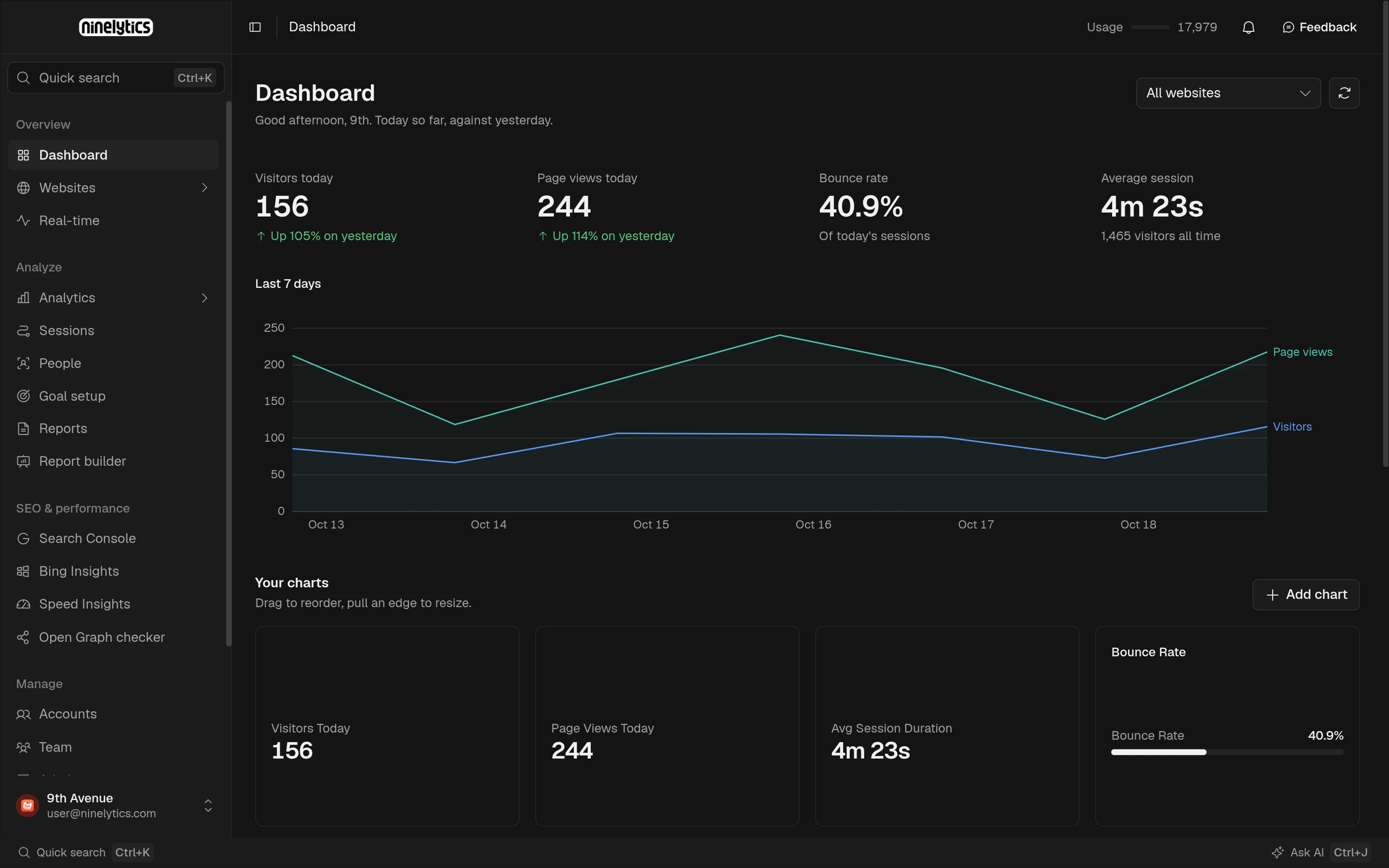
Task: Click the Team icon in sidebar
Action: click(x=24, y=747)
